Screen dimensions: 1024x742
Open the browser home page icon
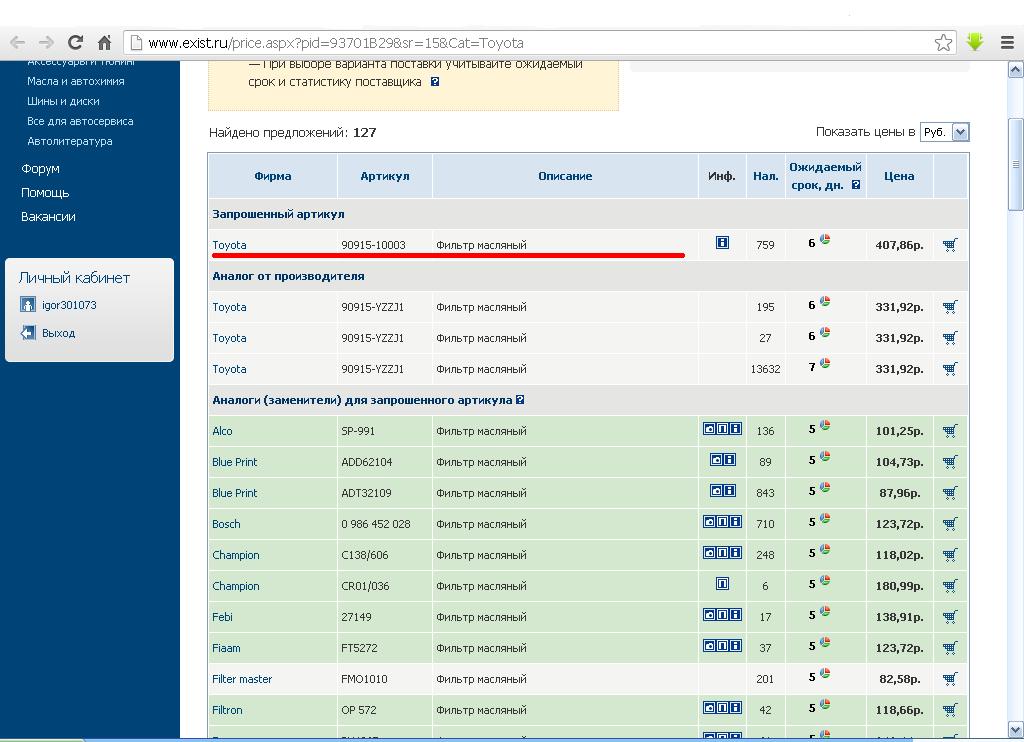[x=104, y=42]
